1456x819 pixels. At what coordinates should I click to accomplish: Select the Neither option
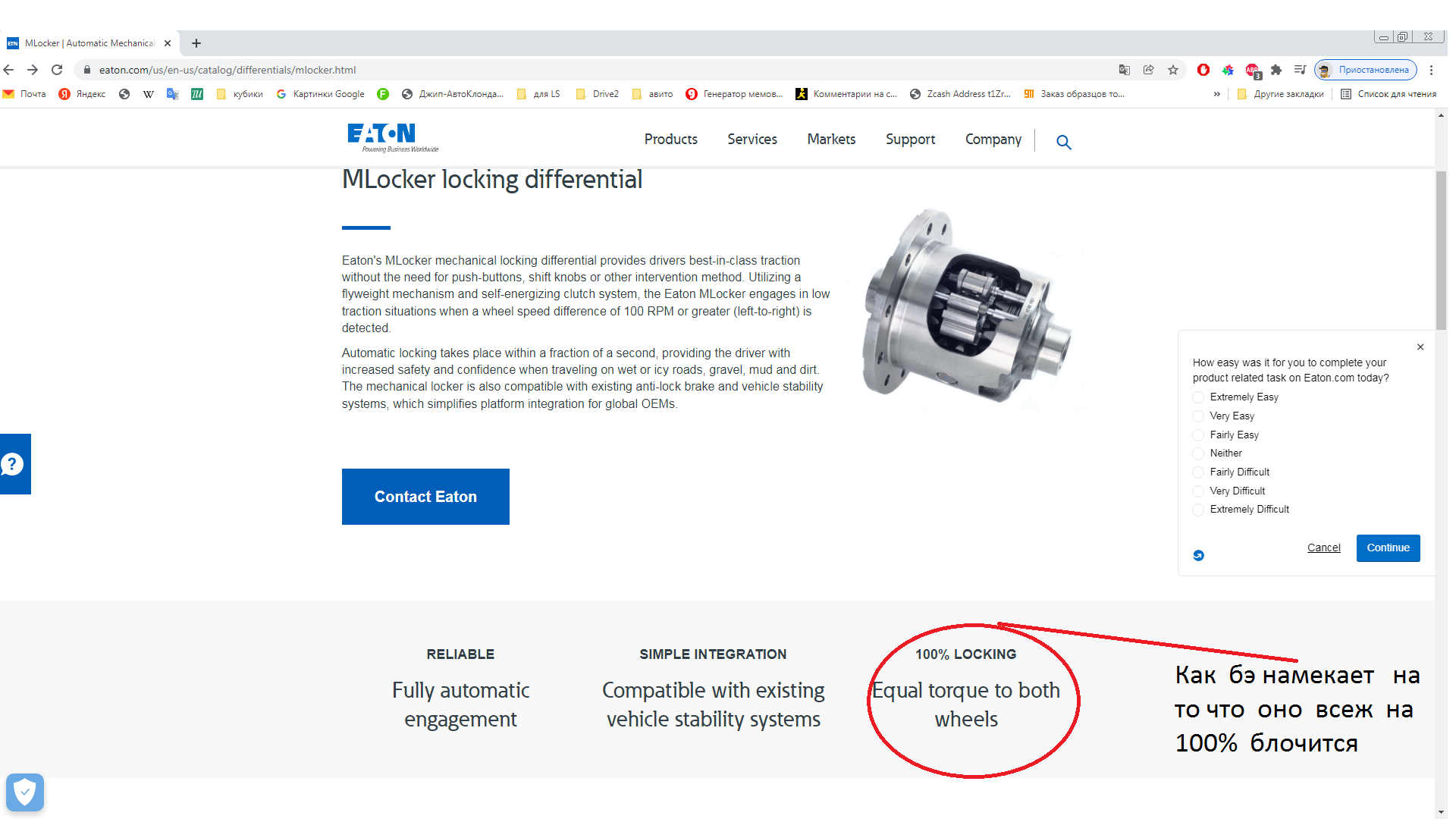pyautogui.click(x=1198, y=453)
